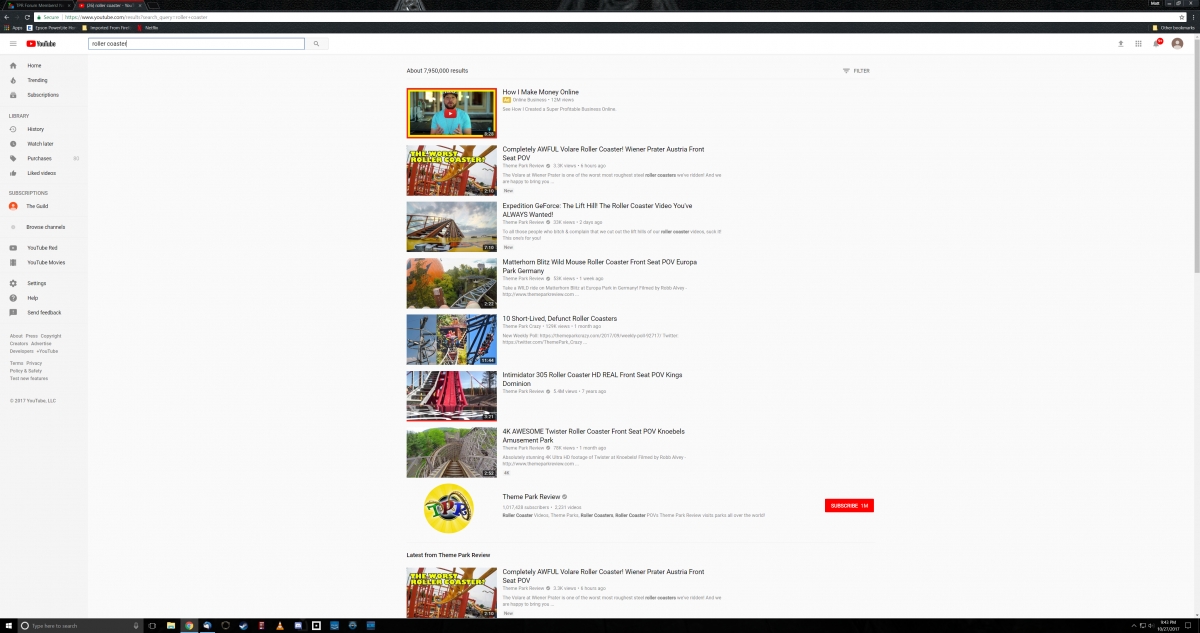Subscribe to Theme Park Review channel
This screenshot has height=633, width=1200.
point(849,506)
